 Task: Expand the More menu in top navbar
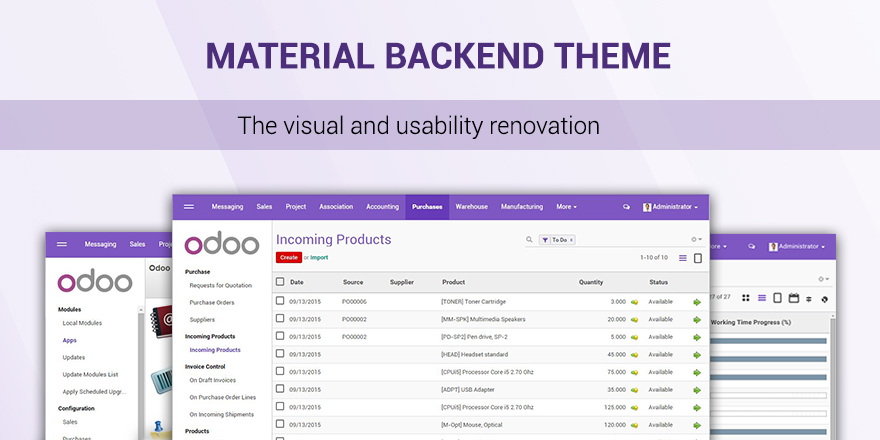[x=566, y=207]
